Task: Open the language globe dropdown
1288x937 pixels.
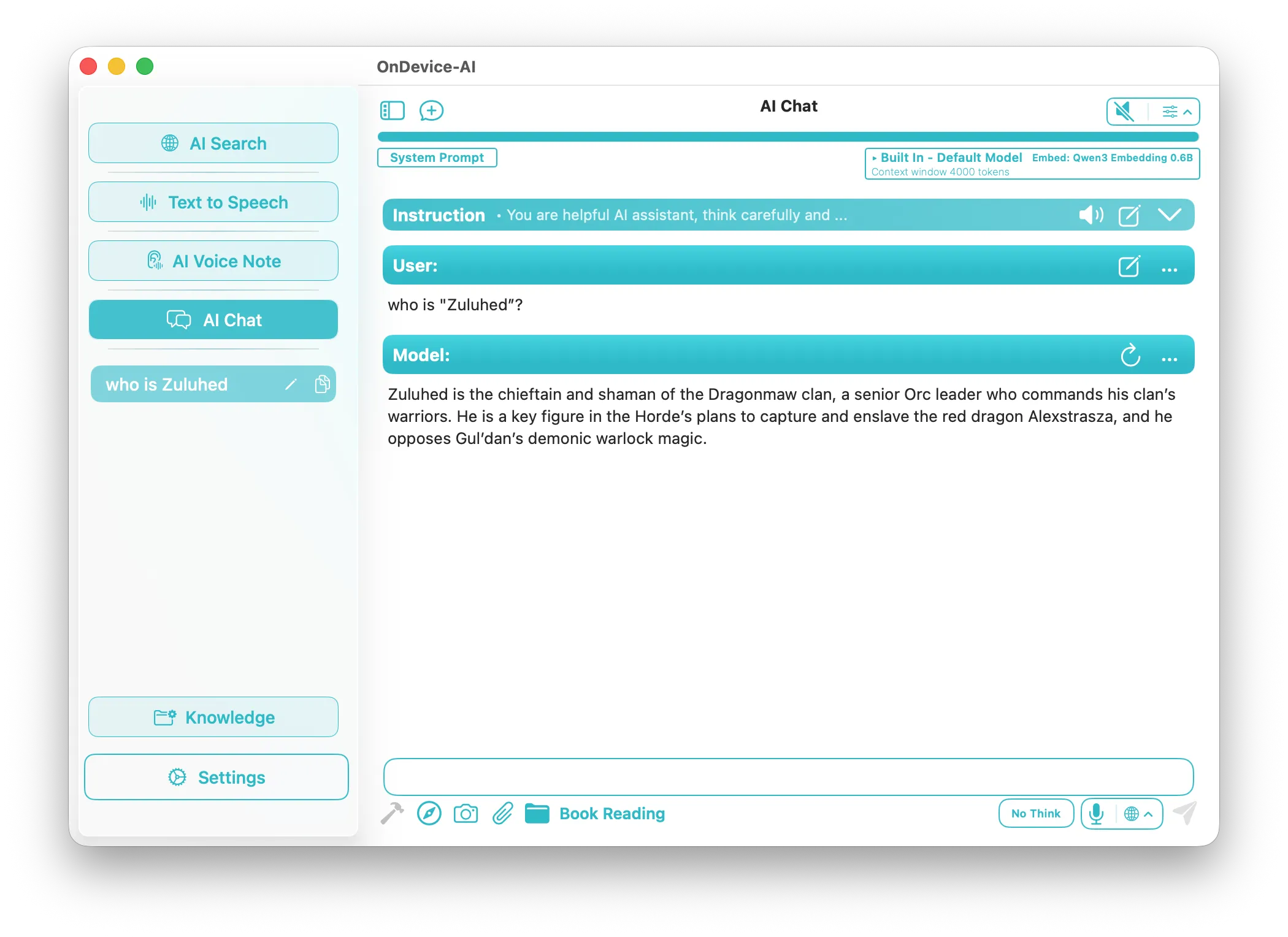Action: click(x=1138, y=814)
